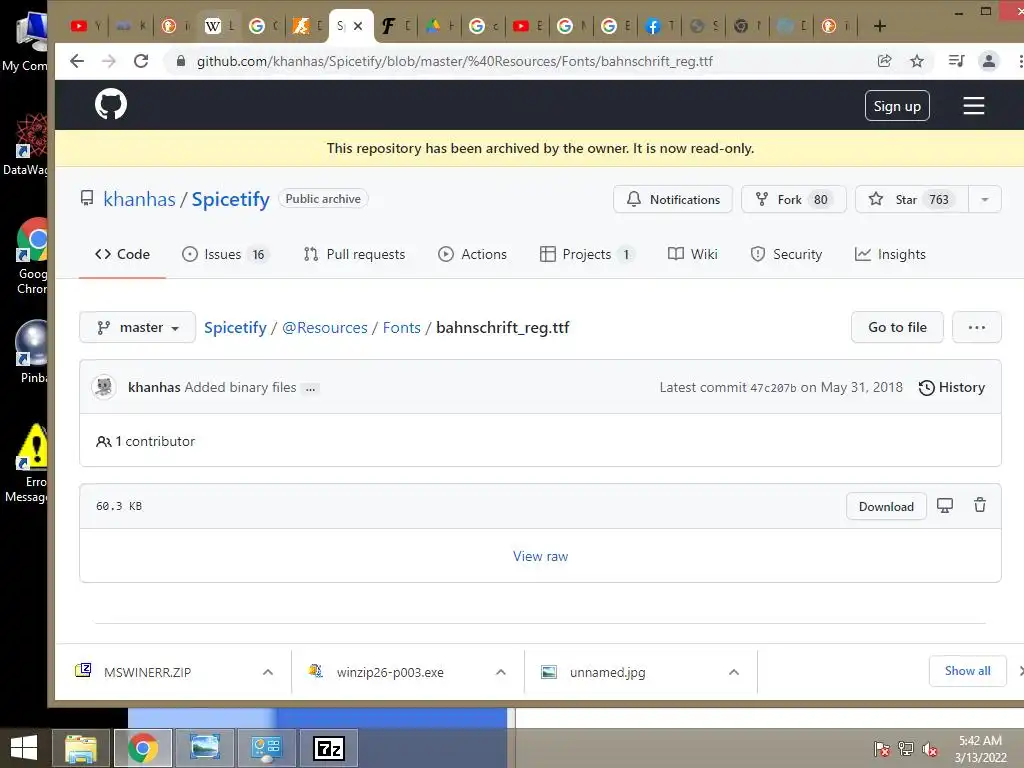Star the Spicetify repository

912,199
